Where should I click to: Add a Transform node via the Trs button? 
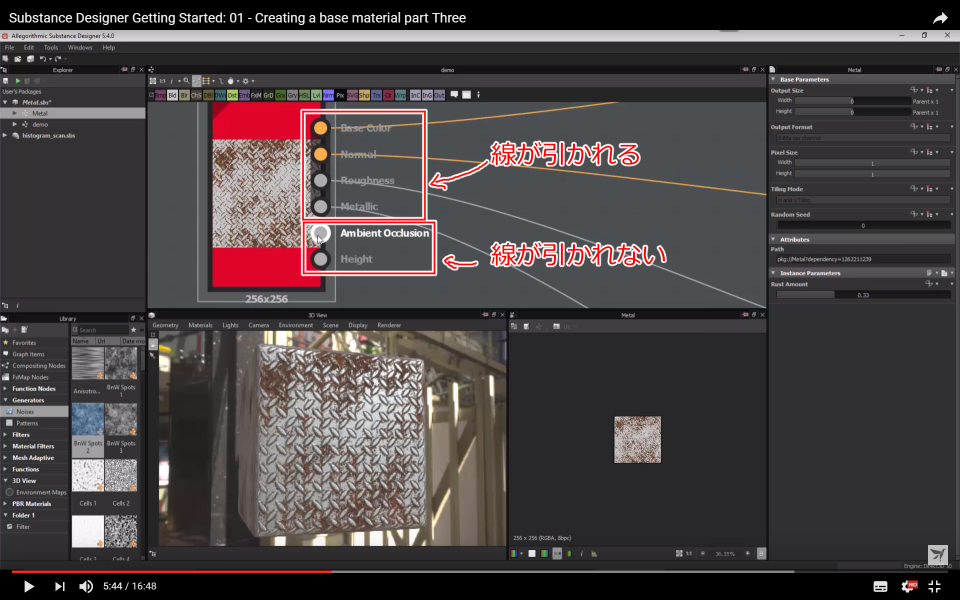point(377,96)
